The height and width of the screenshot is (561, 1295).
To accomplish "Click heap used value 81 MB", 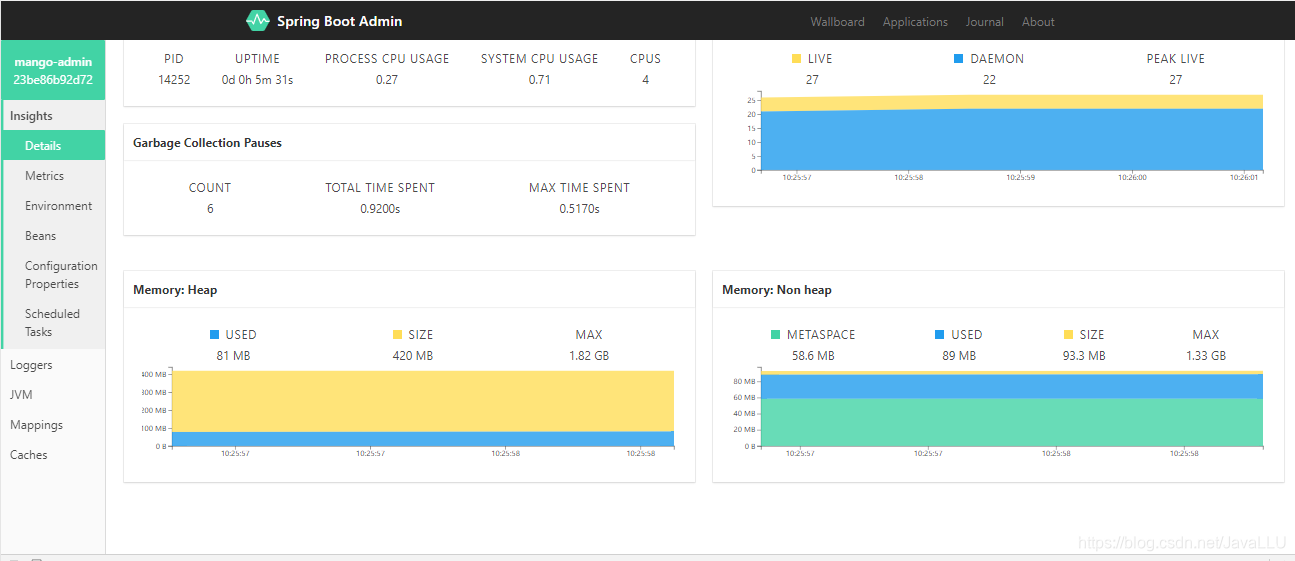I will tap(233, 356).
